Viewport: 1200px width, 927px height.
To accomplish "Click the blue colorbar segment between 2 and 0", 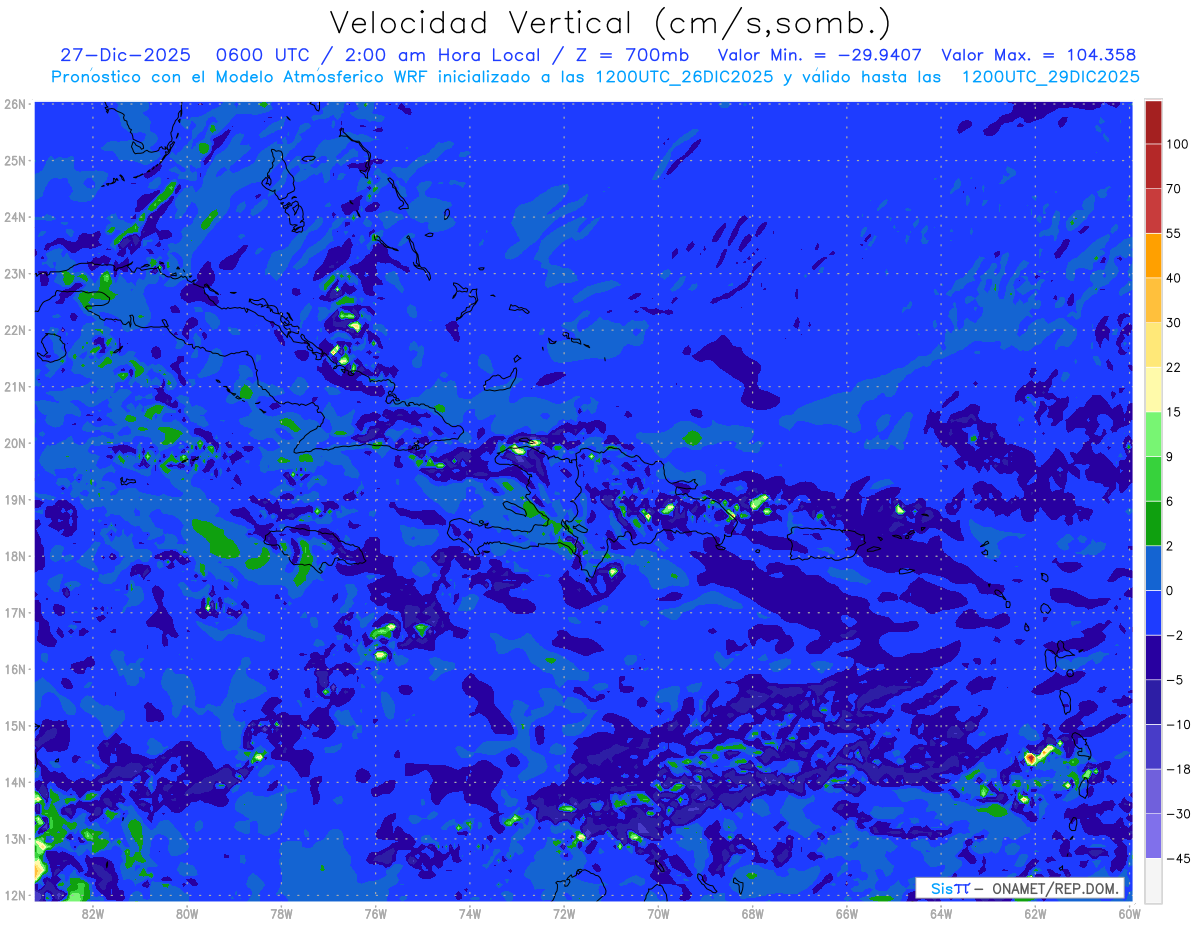I will [x=1153, y=568].
